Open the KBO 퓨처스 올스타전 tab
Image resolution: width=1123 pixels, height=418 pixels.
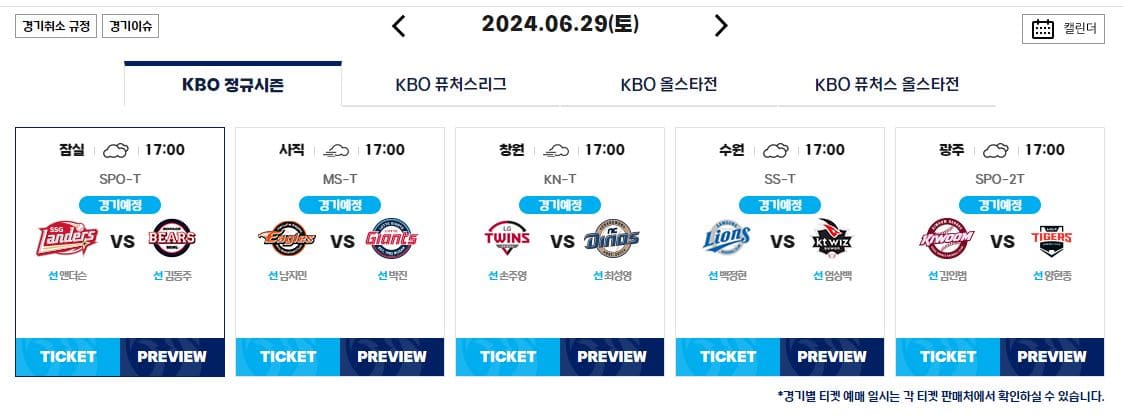(887, 84)
